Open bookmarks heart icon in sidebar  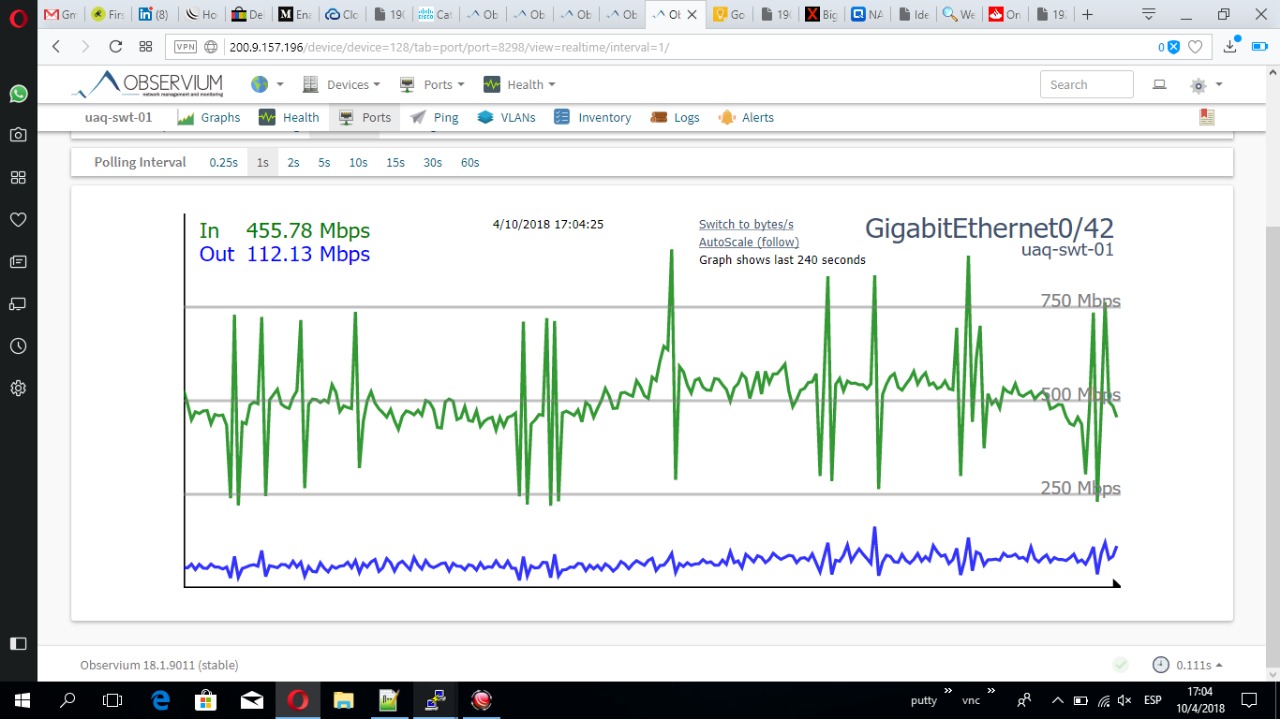[x=18, y=219]
